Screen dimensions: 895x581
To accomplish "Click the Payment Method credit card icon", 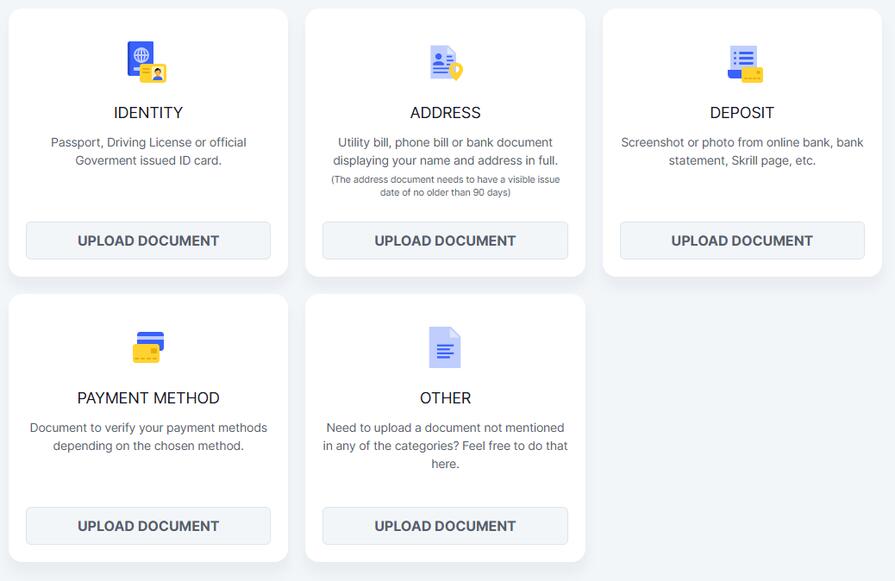I will point(147,347).
